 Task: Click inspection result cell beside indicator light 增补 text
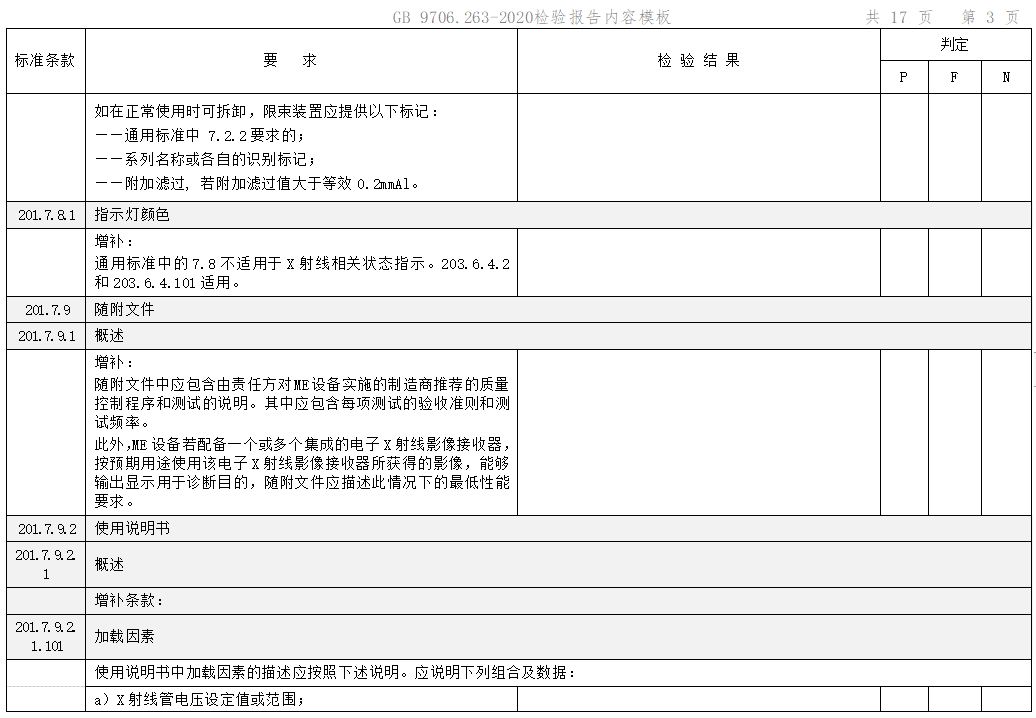point(699,262)
